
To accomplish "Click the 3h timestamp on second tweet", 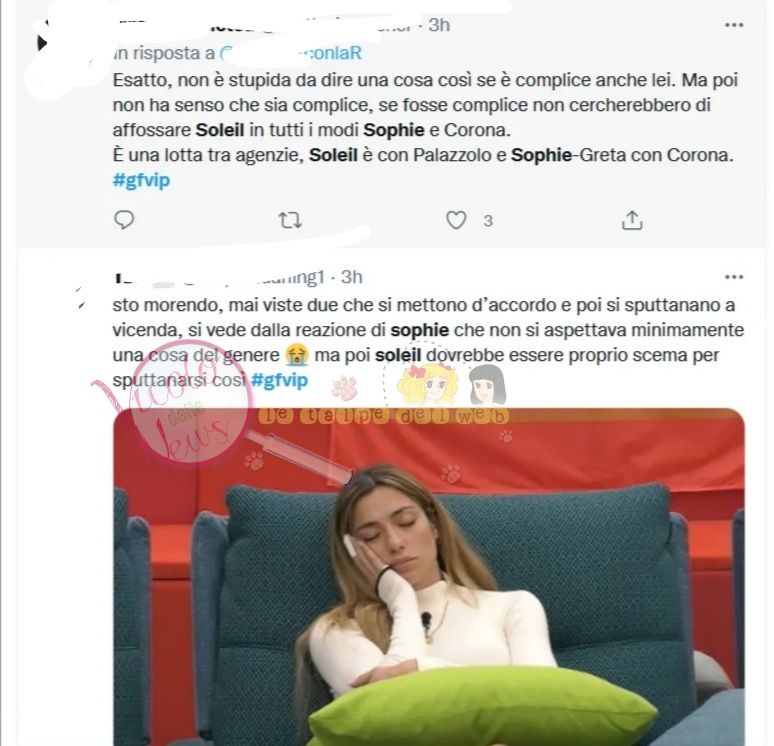I will (x=351, y=277).
